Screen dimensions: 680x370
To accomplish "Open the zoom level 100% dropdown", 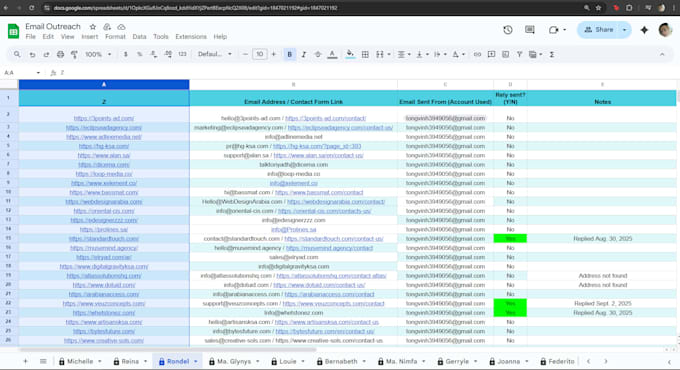I will pos(98,54).
